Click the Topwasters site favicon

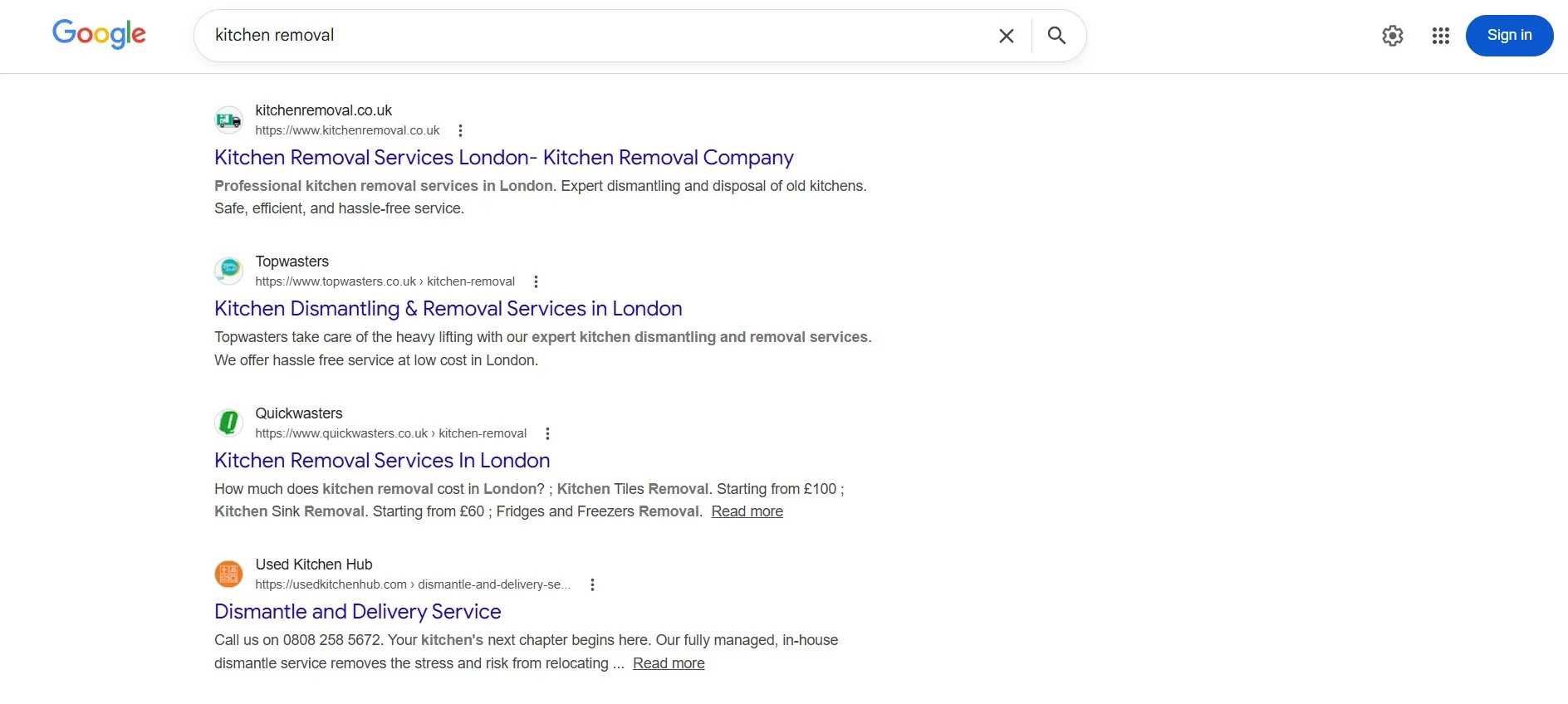pos(228,271)
